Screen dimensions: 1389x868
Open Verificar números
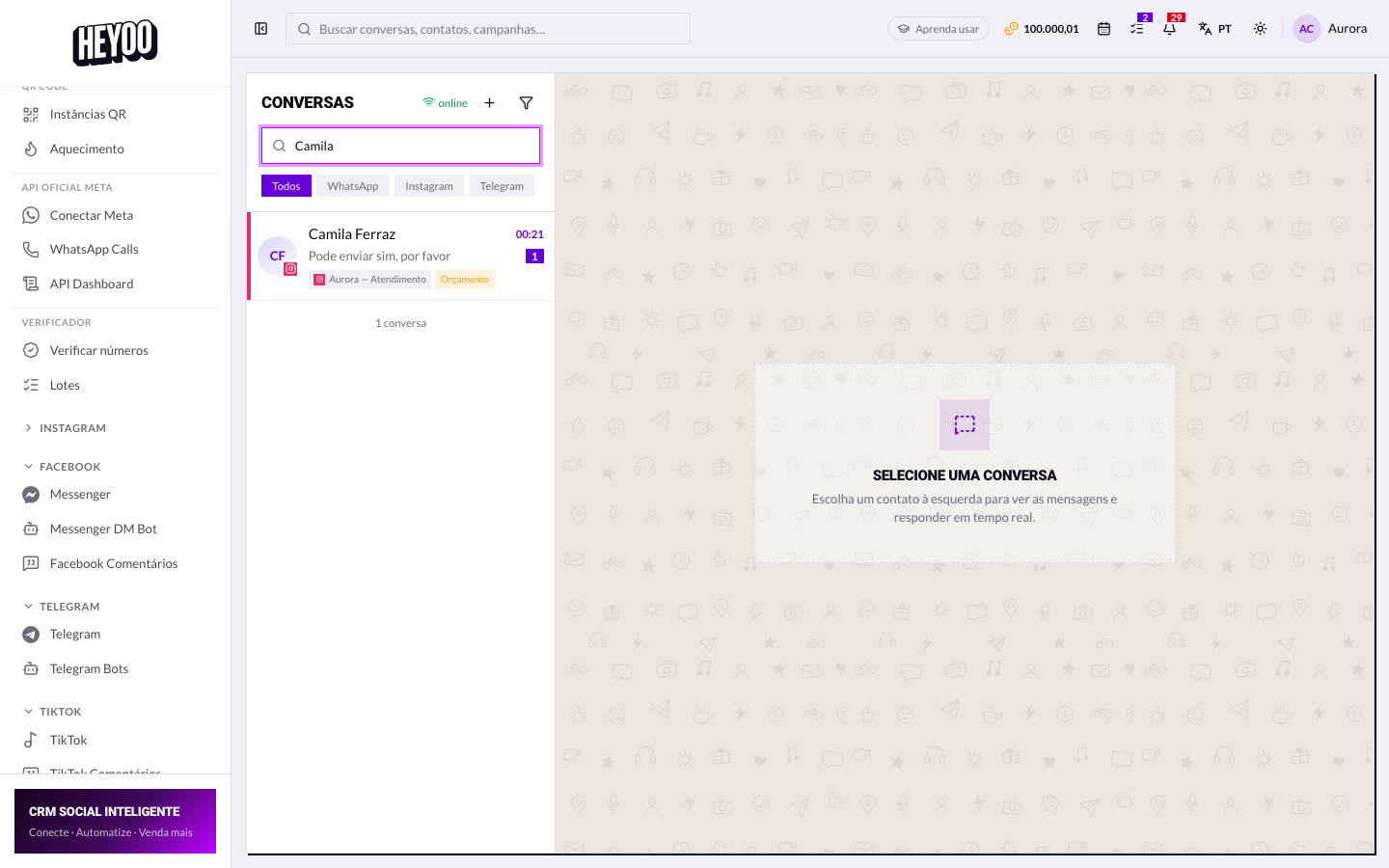point(115,350)
